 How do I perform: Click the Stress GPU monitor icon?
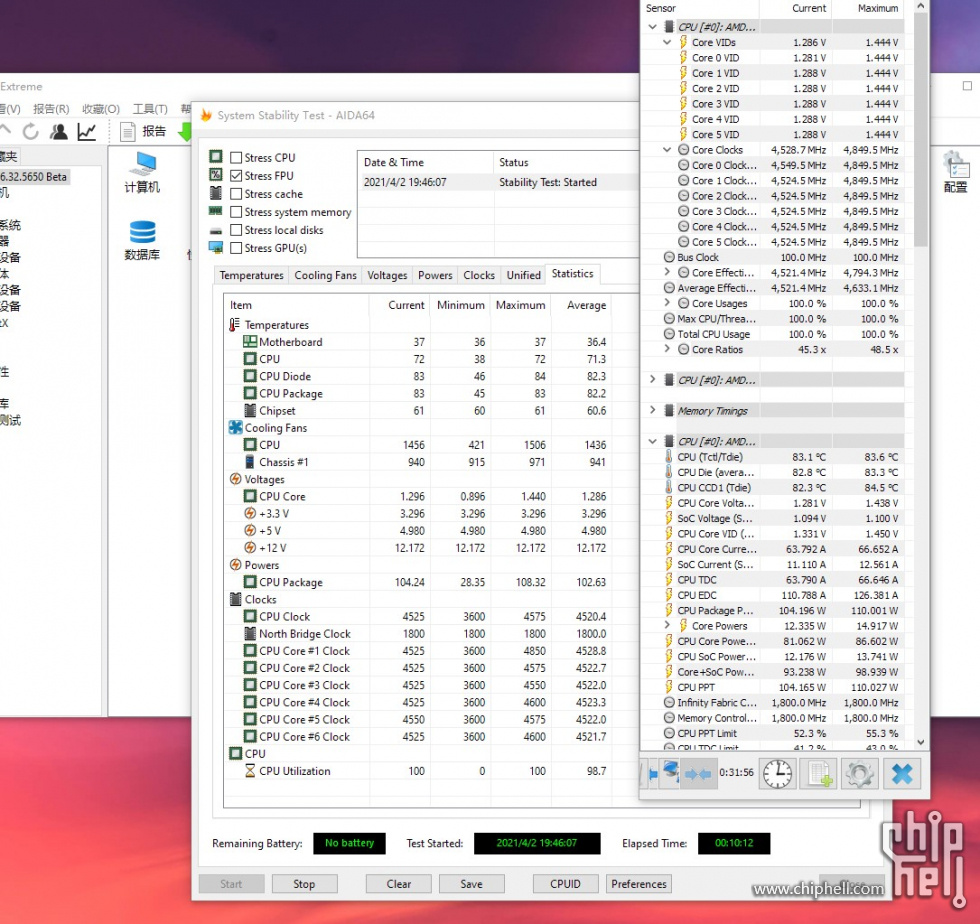pyautogui.click(x=216, y=248)
